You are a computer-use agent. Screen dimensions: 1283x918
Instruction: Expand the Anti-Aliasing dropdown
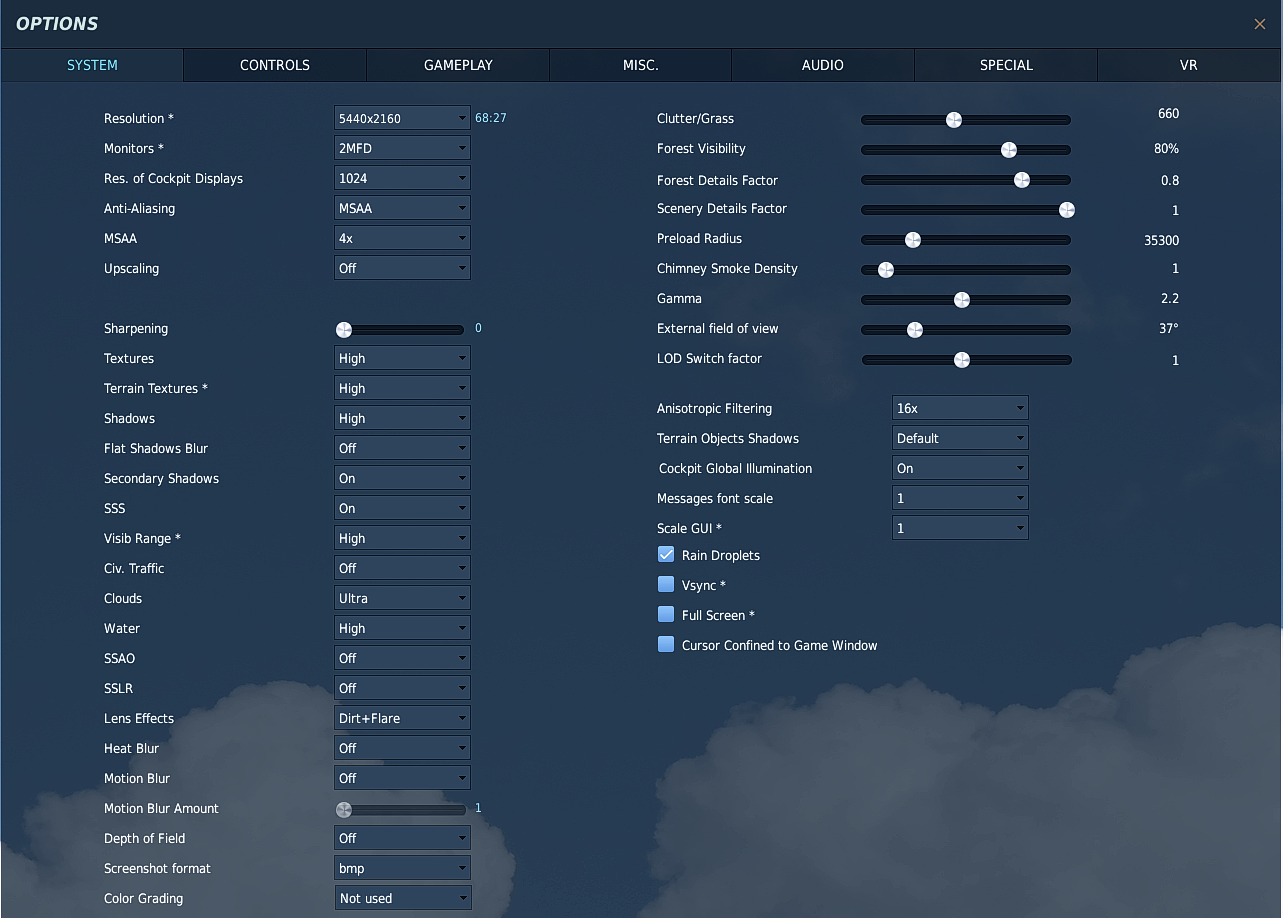401,208
